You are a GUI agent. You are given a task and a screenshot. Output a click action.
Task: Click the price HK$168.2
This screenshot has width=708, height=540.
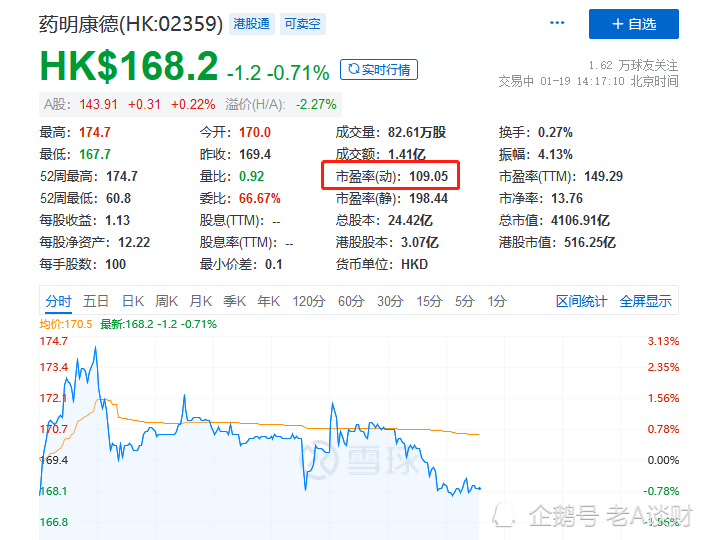[129, 67]
